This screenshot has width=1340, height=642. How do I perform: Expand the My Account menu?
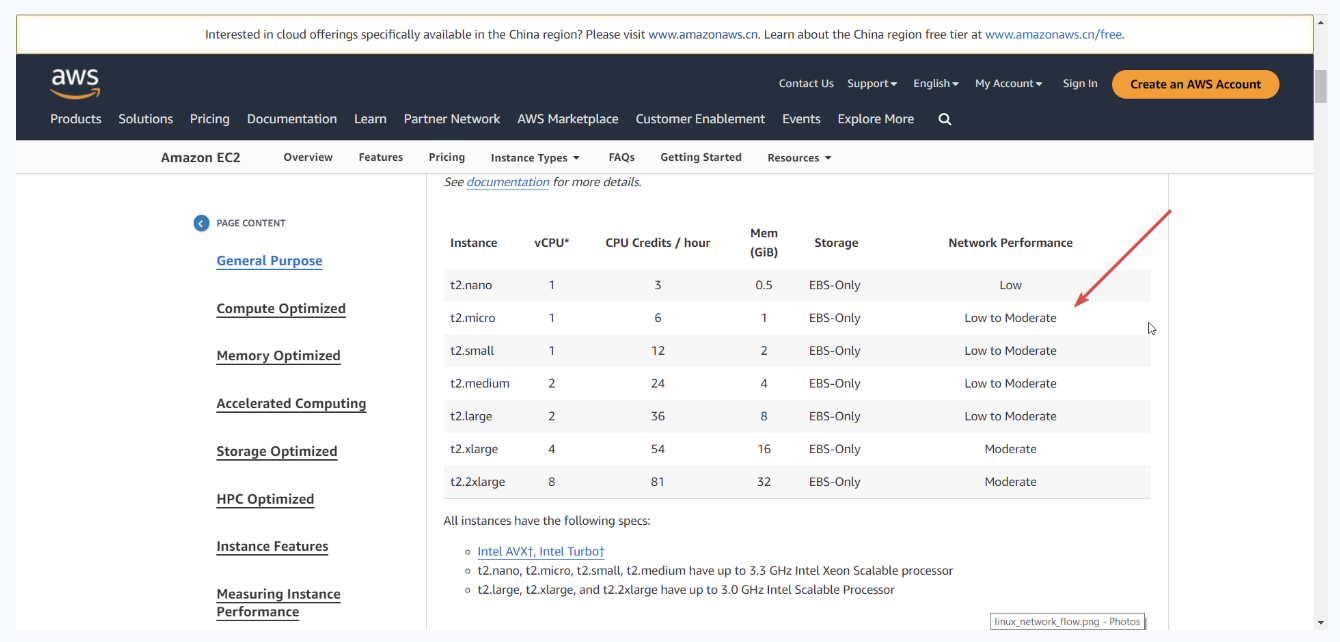1009,84
